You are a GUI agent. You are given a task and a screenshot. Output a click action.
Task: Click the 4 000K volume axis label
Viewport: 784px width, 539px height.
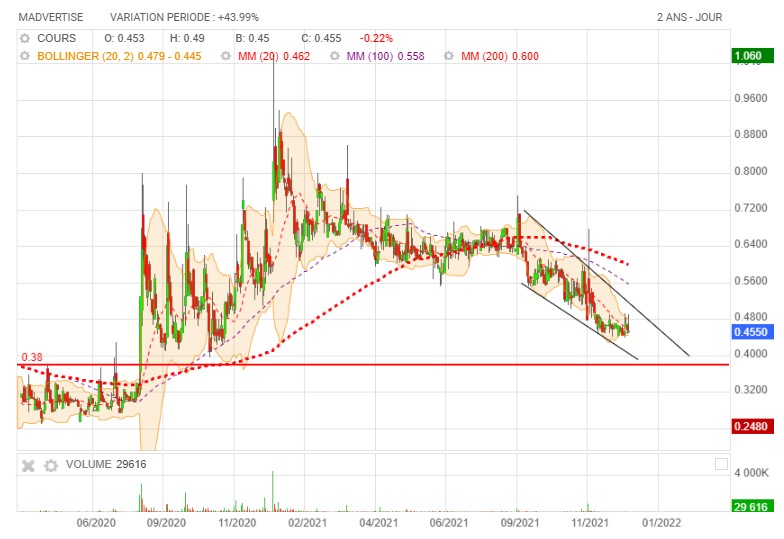point(751,473)
